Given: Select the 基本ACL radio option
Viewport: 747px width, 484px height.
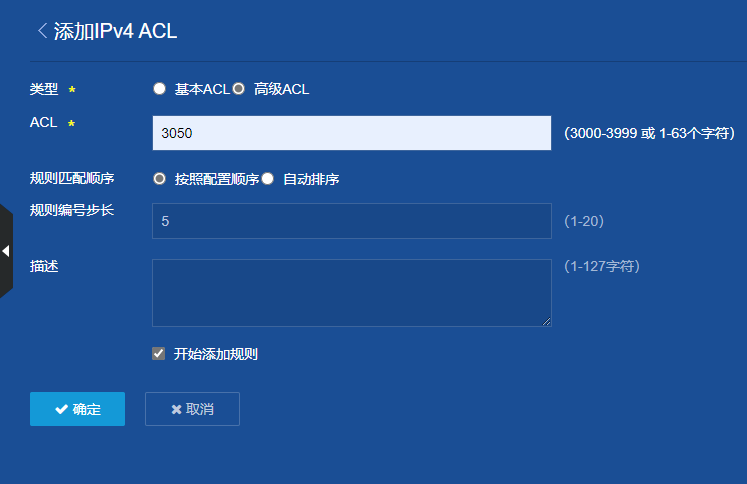Looking at the screenshot, I should [159, 89].
